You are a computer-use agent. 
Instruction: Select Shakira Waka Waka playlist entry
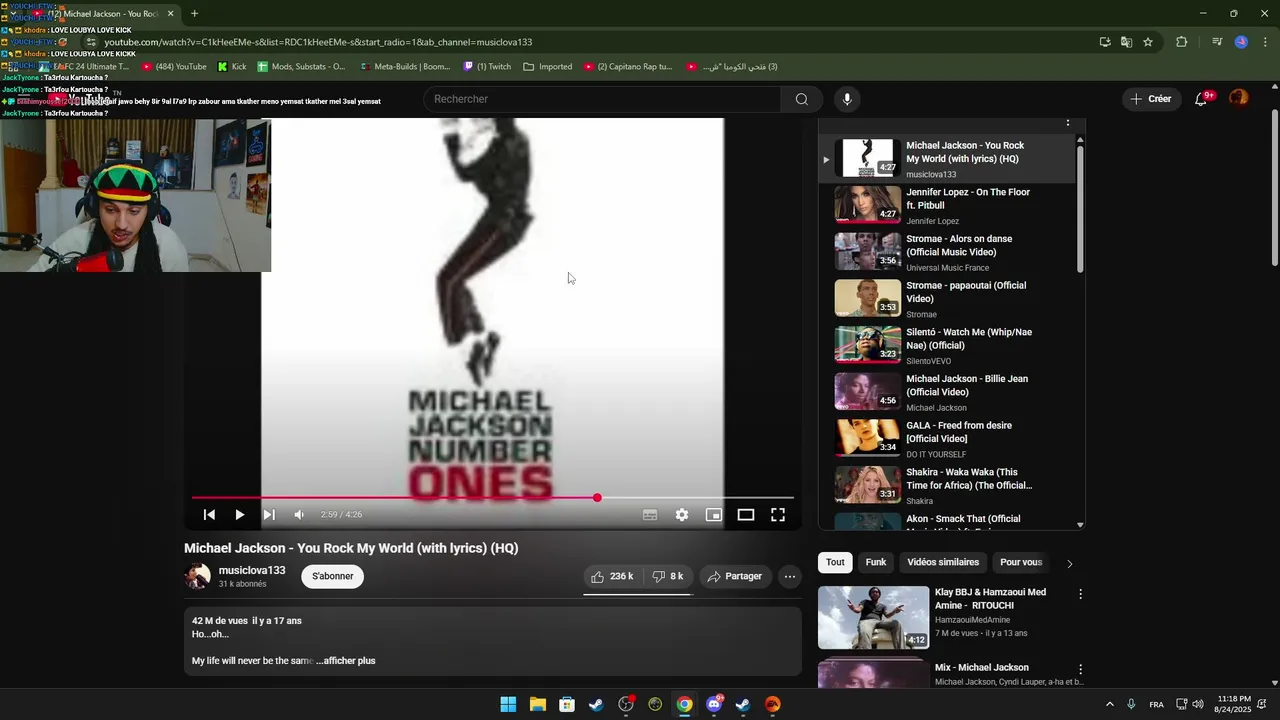pos(945,485)
